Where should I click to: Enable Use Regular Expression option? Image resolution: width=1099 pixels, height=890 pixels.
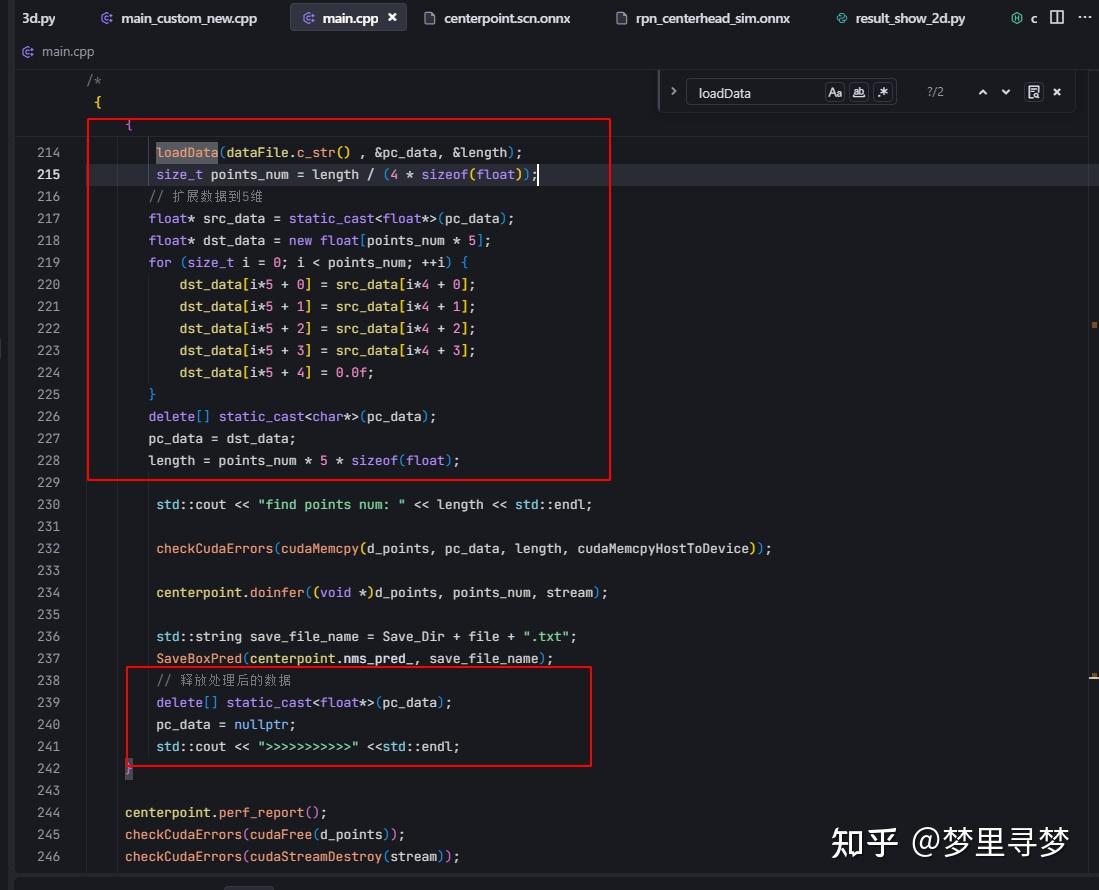(883, 93)
